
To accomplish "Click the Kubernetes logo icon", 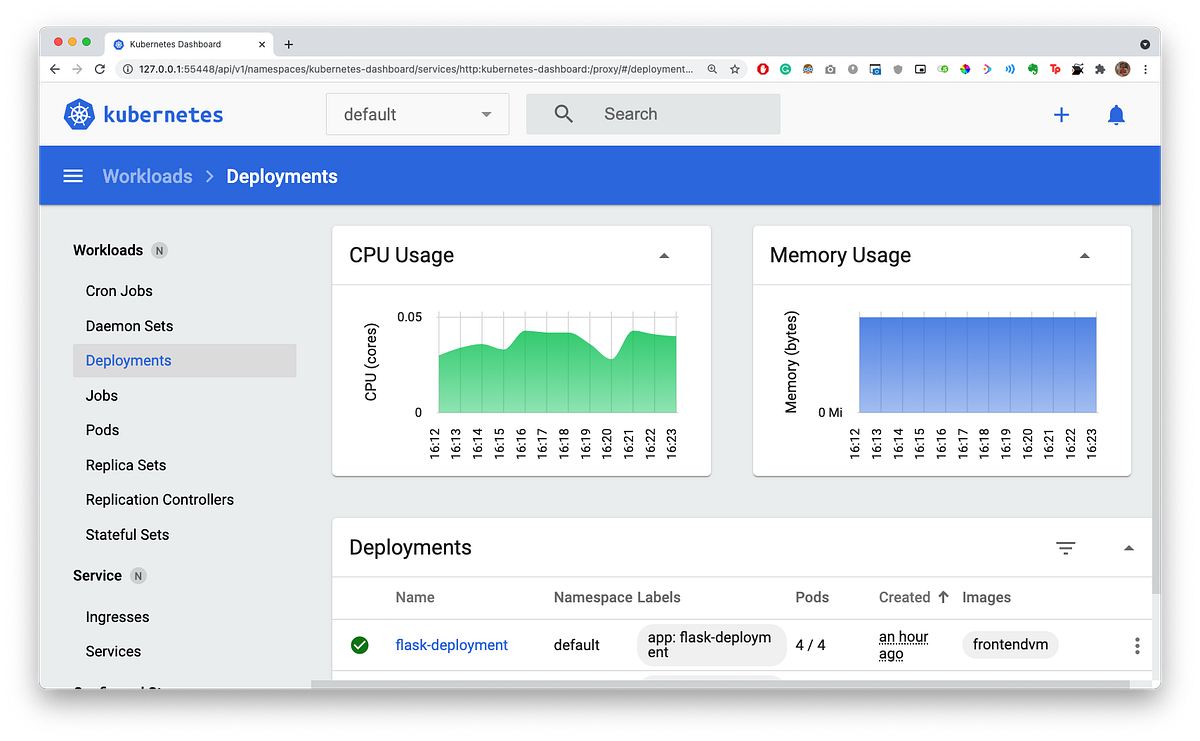I will 79,114.
